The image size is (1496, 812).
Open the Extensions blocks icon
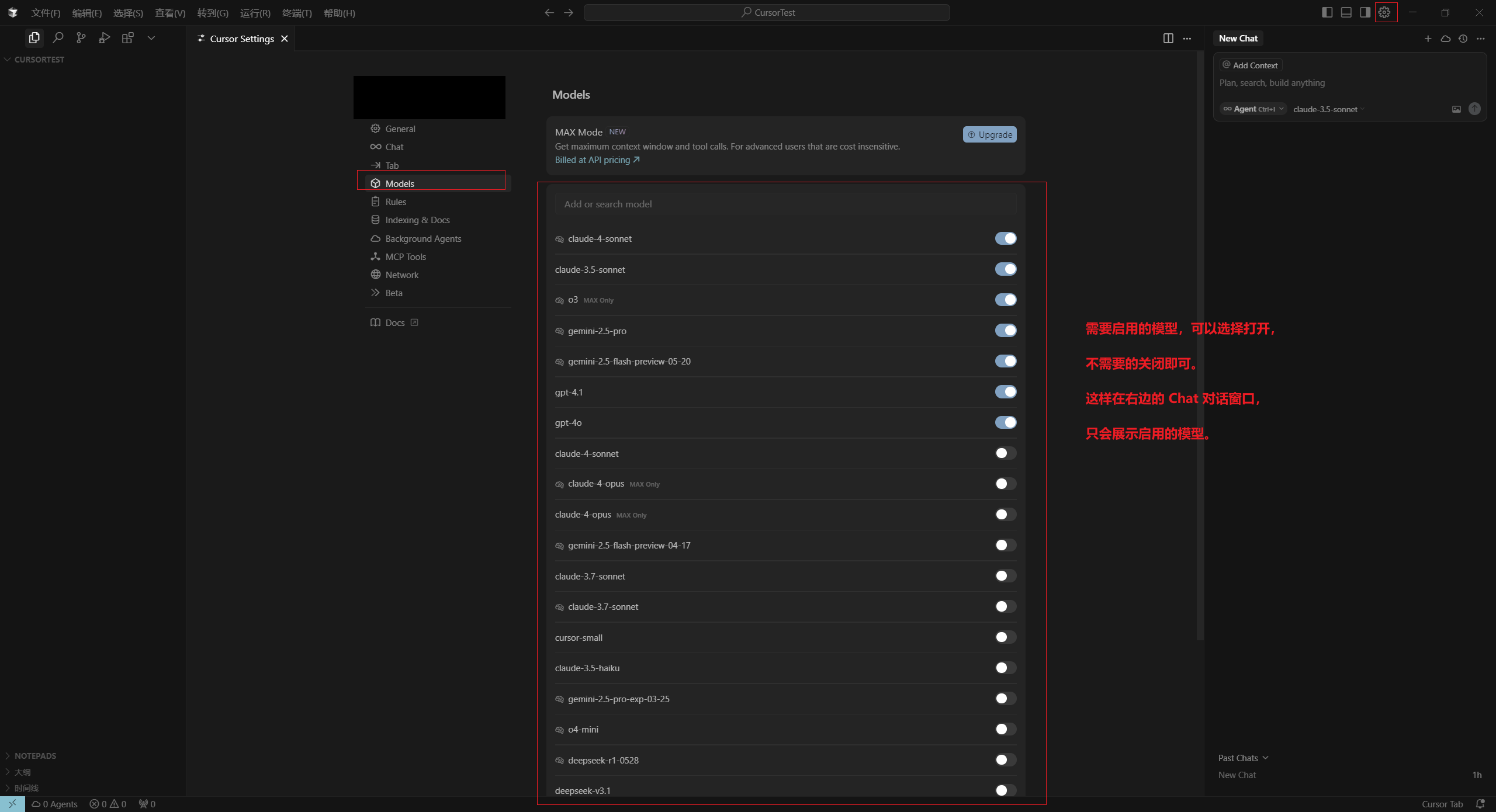click(127, 38)
